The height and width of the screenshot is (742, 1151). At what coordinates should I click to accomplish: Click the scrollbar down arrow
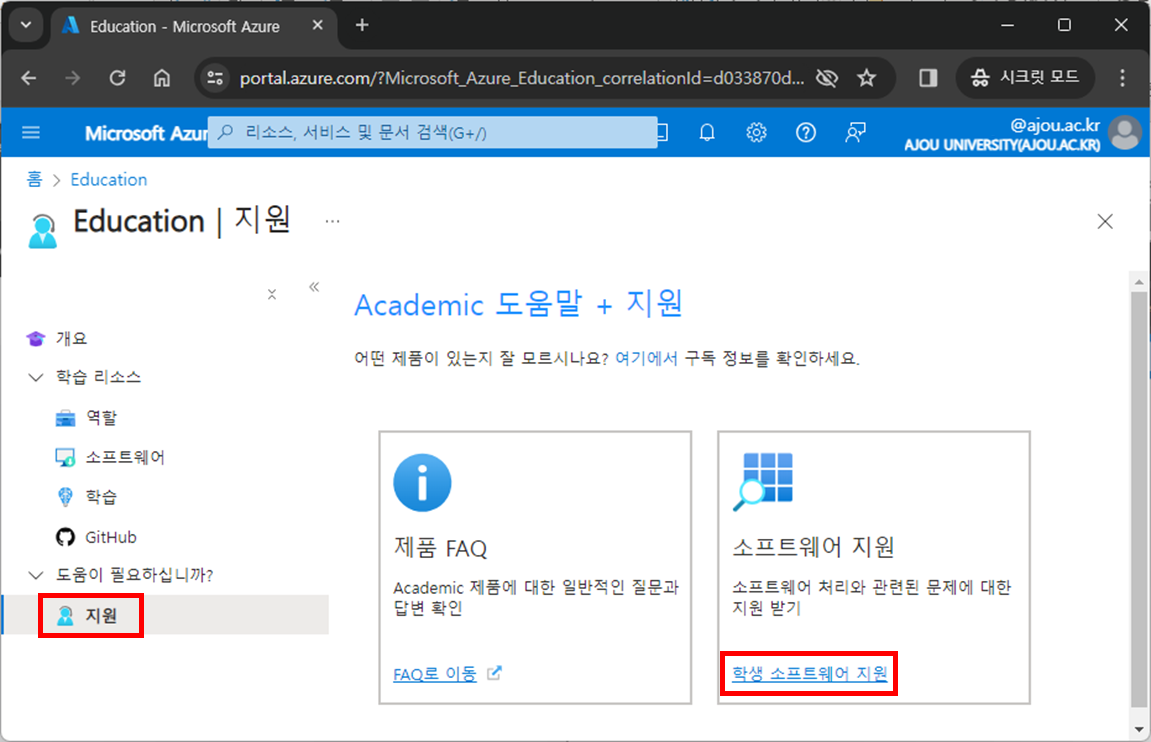pos(1139,730)
